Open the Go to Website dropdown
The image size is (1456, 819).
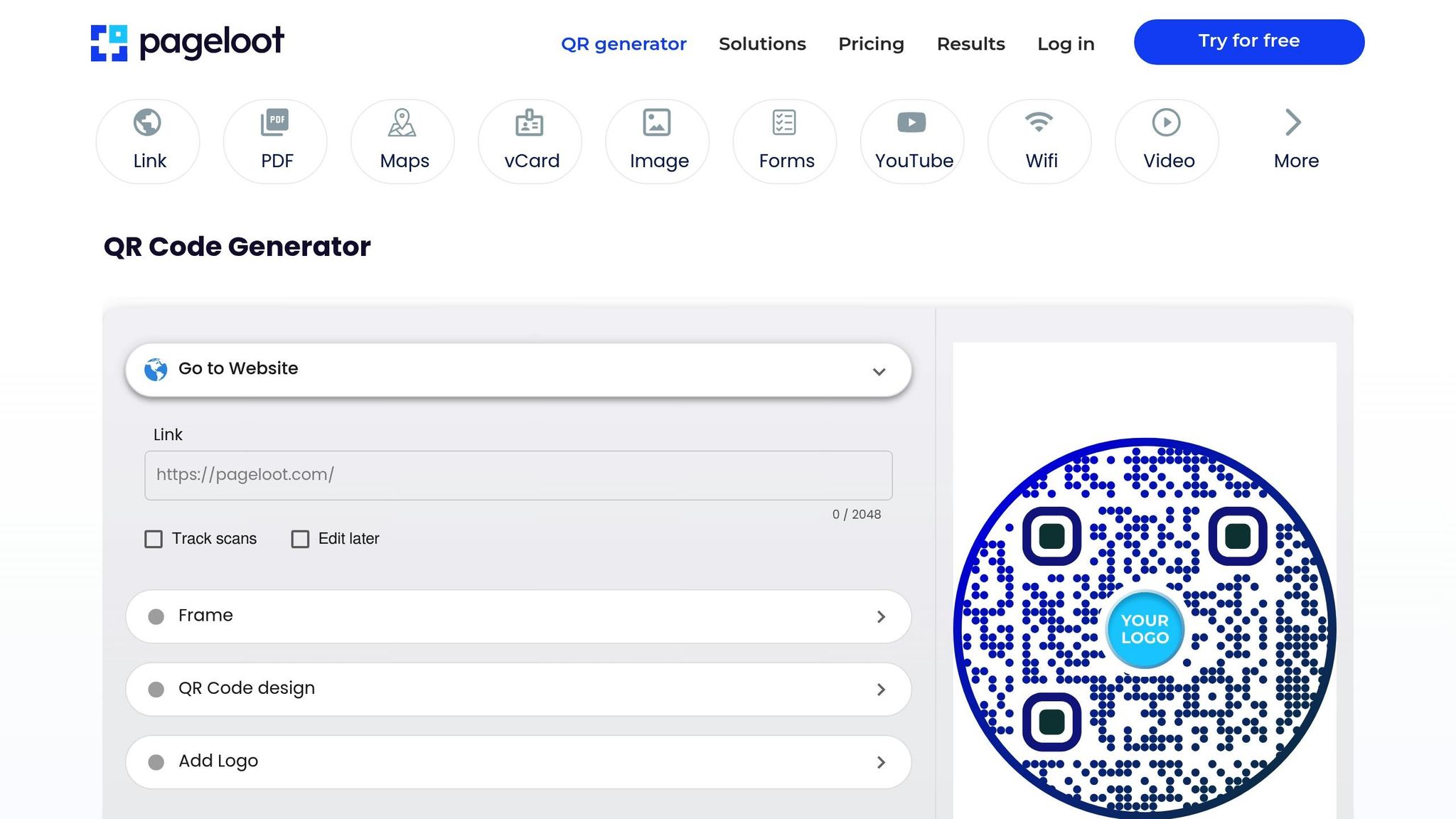tap(518, 370)
